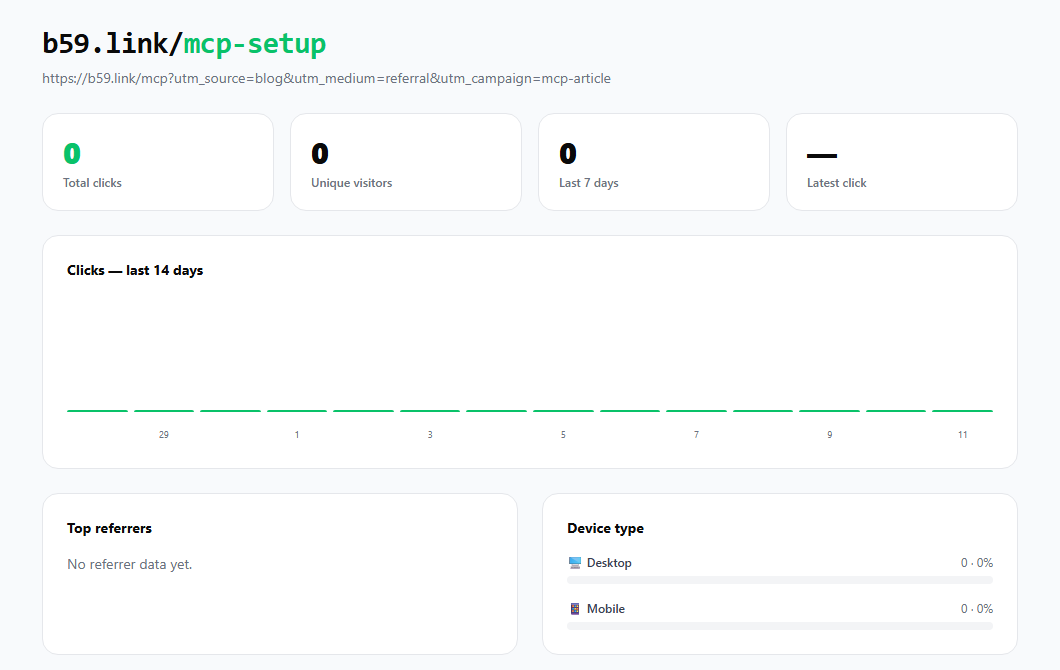
Task: Click the Total clicks zero value
Action: click(72, 153)
